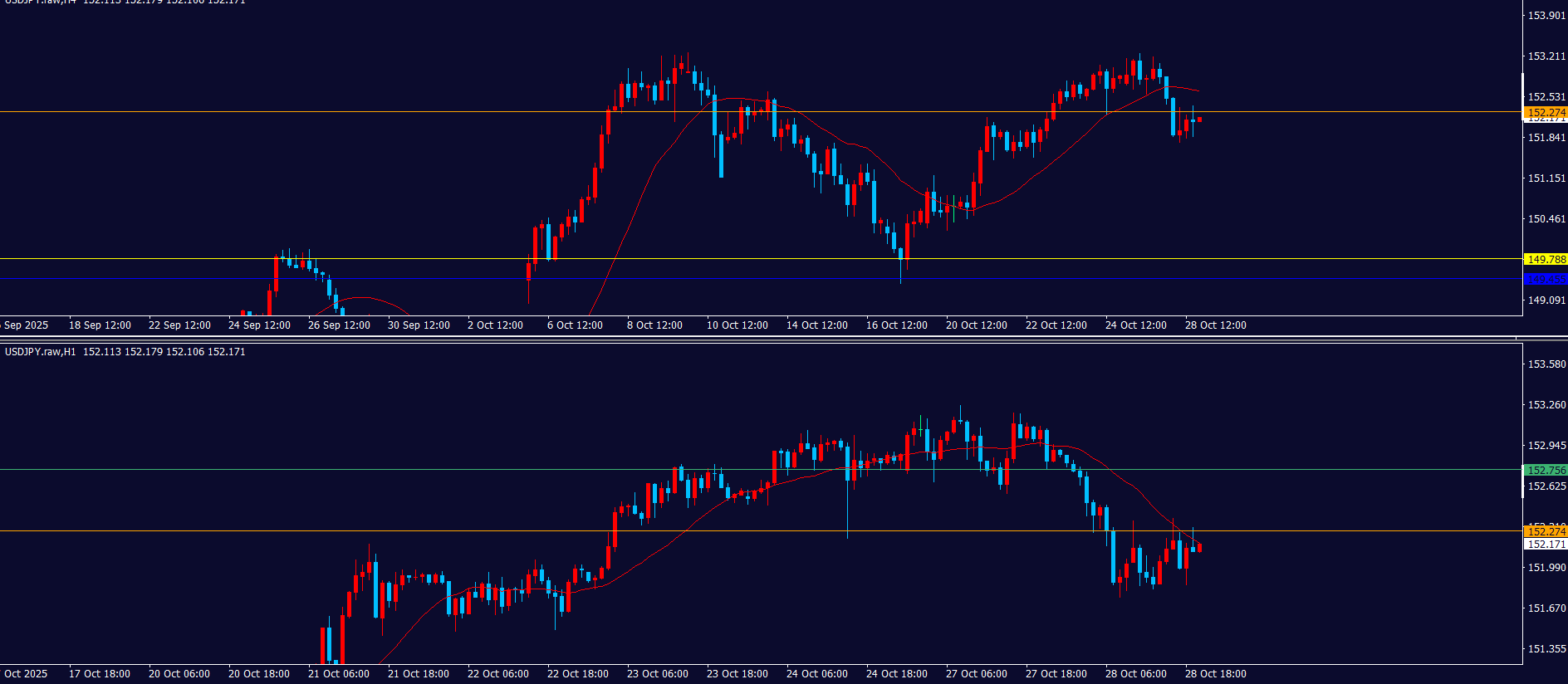
Task: Click the 21 Oct 06:00 time label
Action: coord(338,674)
